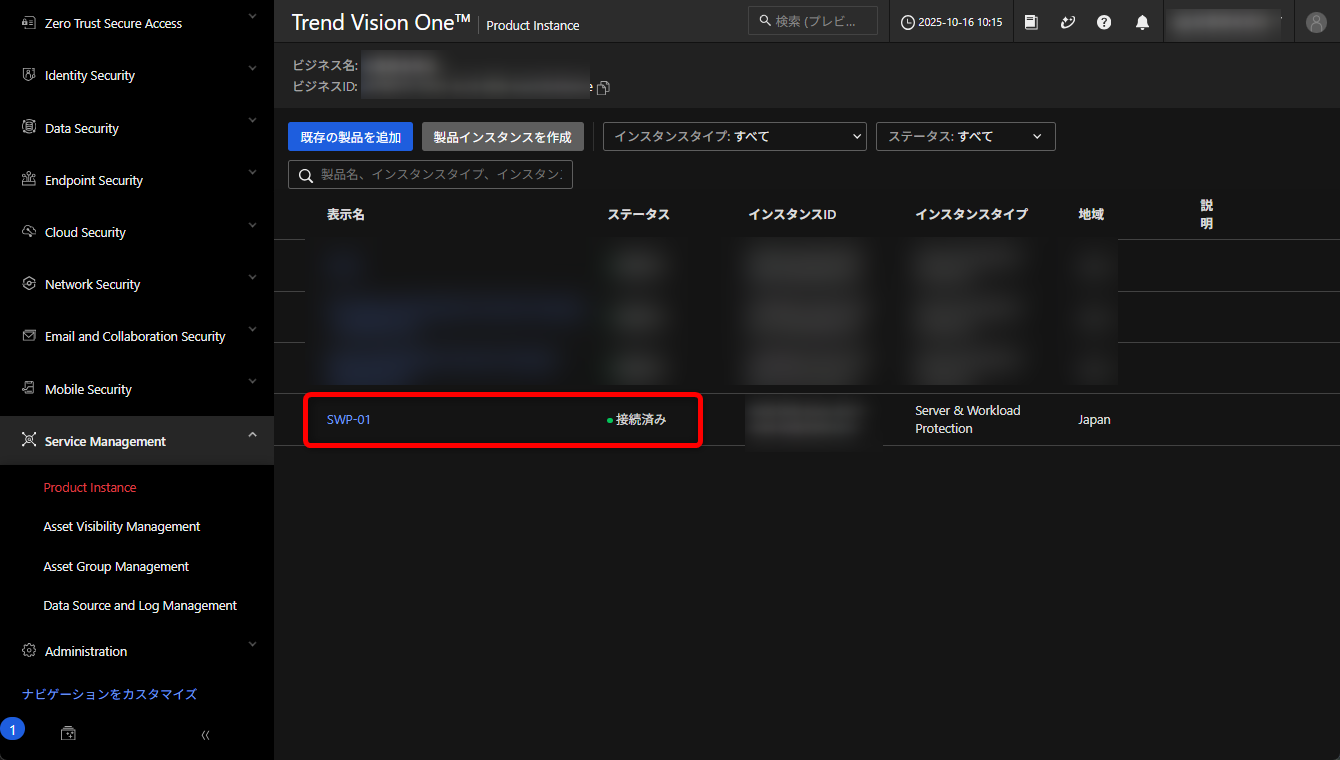Click the Data Security sidebar icon
Screen dimensions: 1340x760
pyautogui.click(x=29, y=127)
